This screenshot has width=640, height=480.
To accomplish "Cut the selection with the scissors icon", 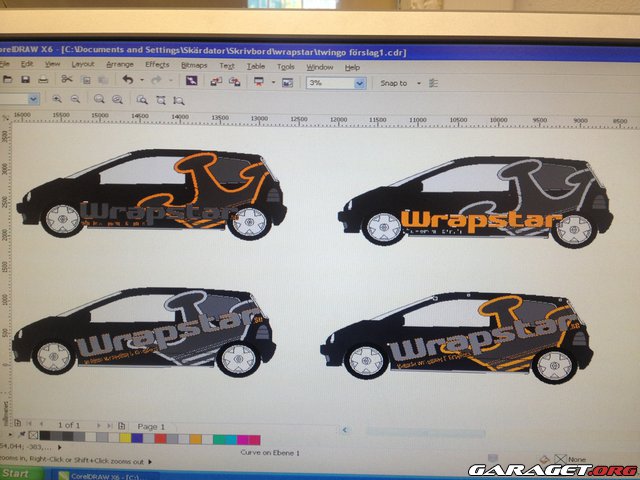I will click(x=66, y=80).
